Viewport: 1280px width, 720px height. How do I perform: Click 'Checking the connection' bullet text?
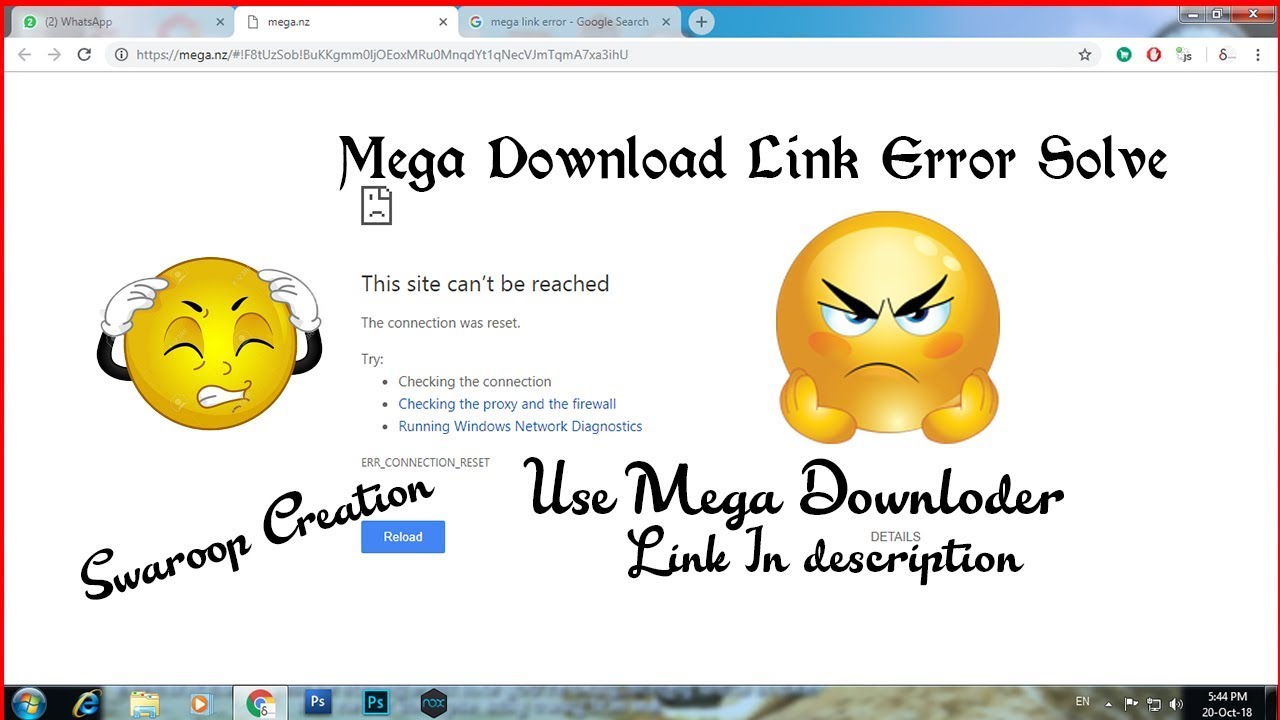pos(475,382)
